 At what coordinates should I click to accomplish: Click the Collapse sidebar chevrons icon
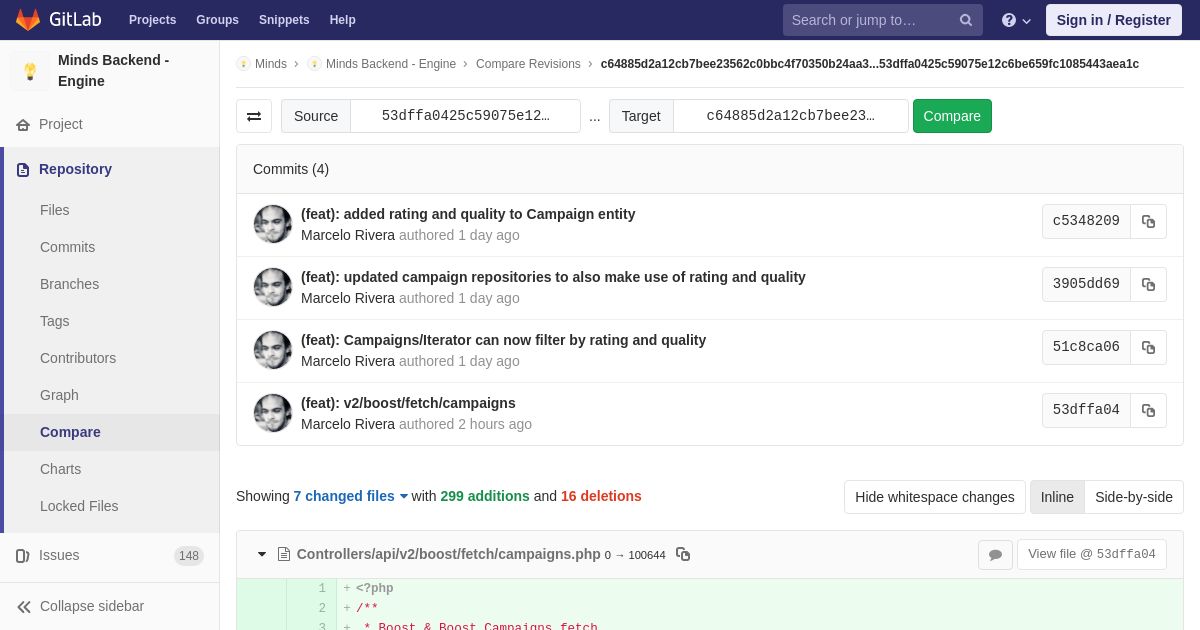(x=24, y=607)
